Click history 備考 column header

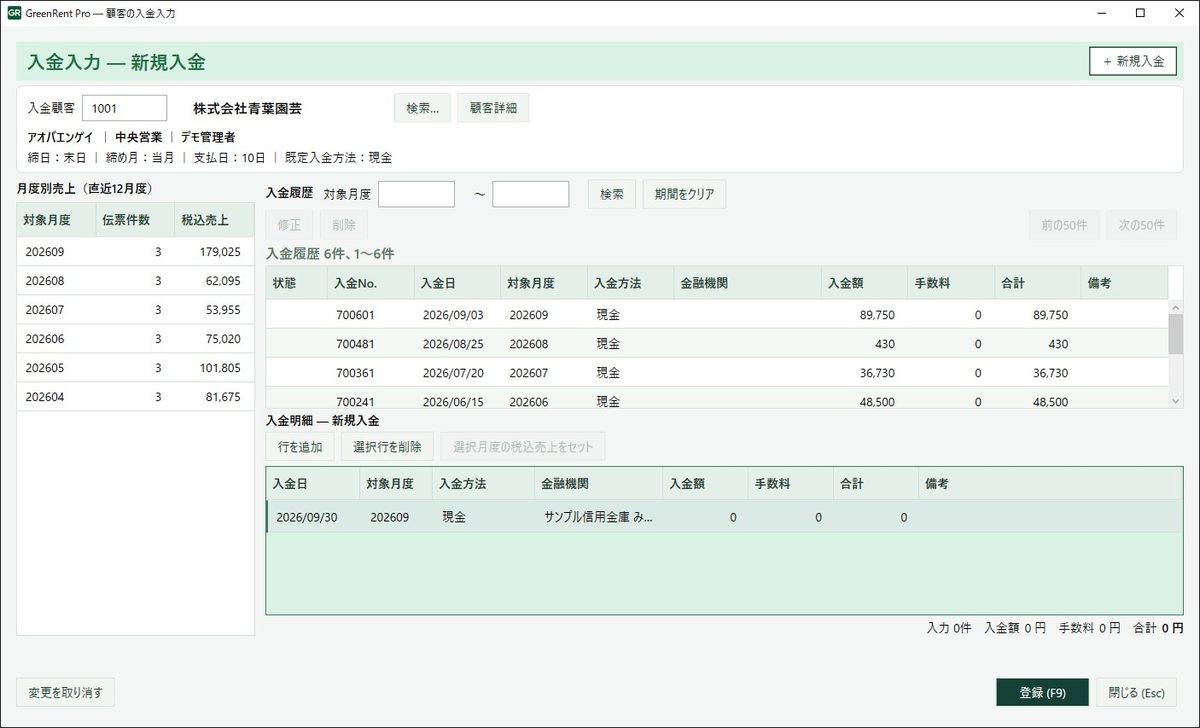(x=1124, y=283)
